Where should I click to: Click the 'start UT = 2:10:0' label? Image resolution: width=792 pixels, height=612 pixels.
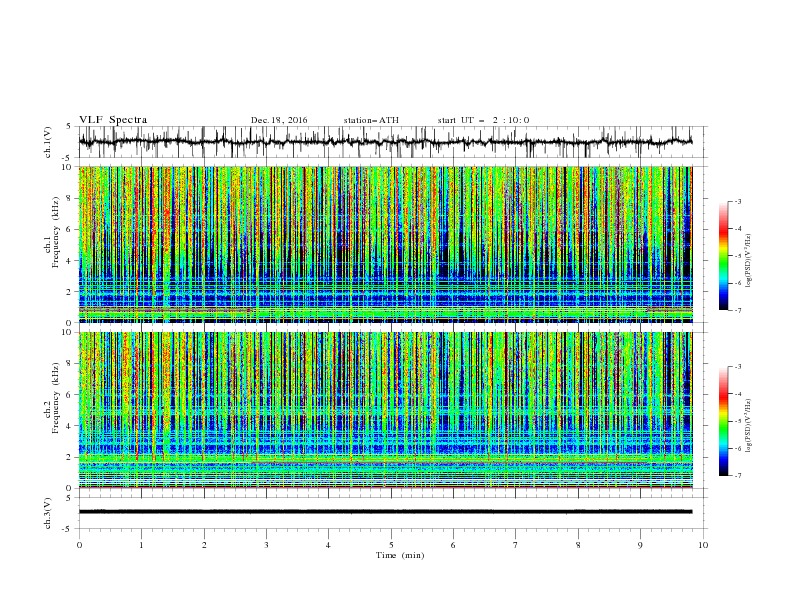(x=483, y=120)
